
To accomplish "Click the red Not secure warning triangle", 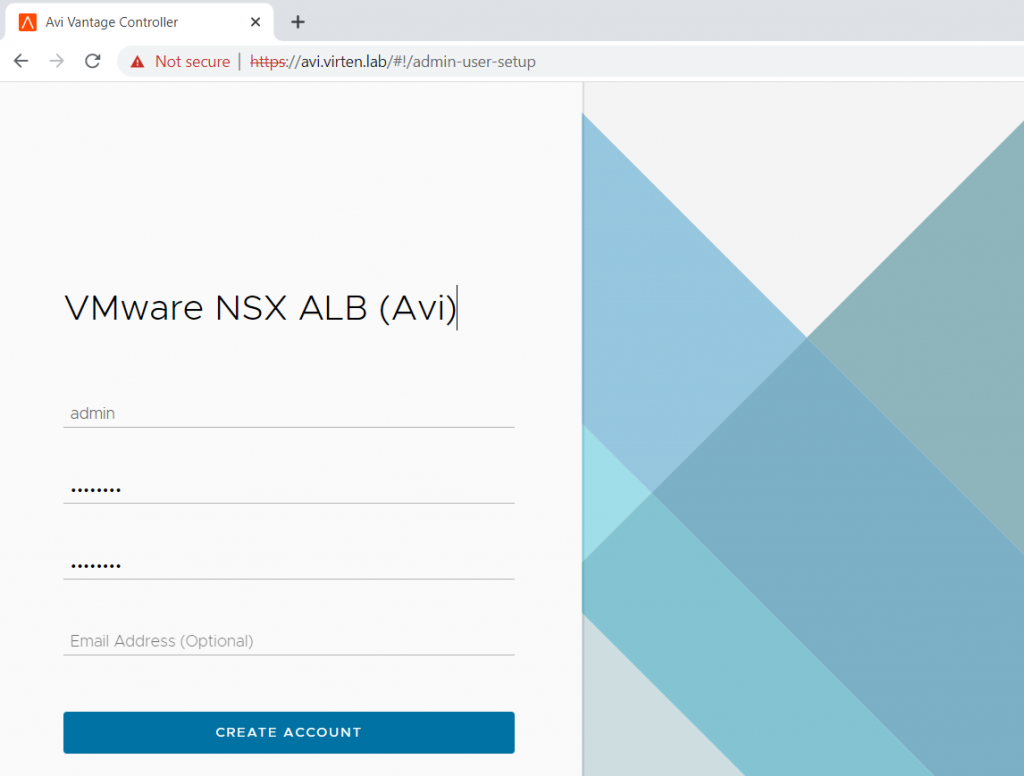I will tap(136, 61).
